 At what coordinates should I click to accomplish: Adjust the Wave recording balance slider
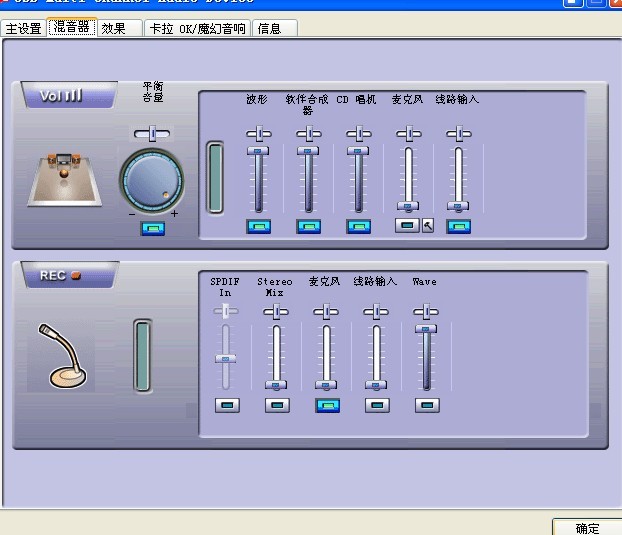pos(426,311)
